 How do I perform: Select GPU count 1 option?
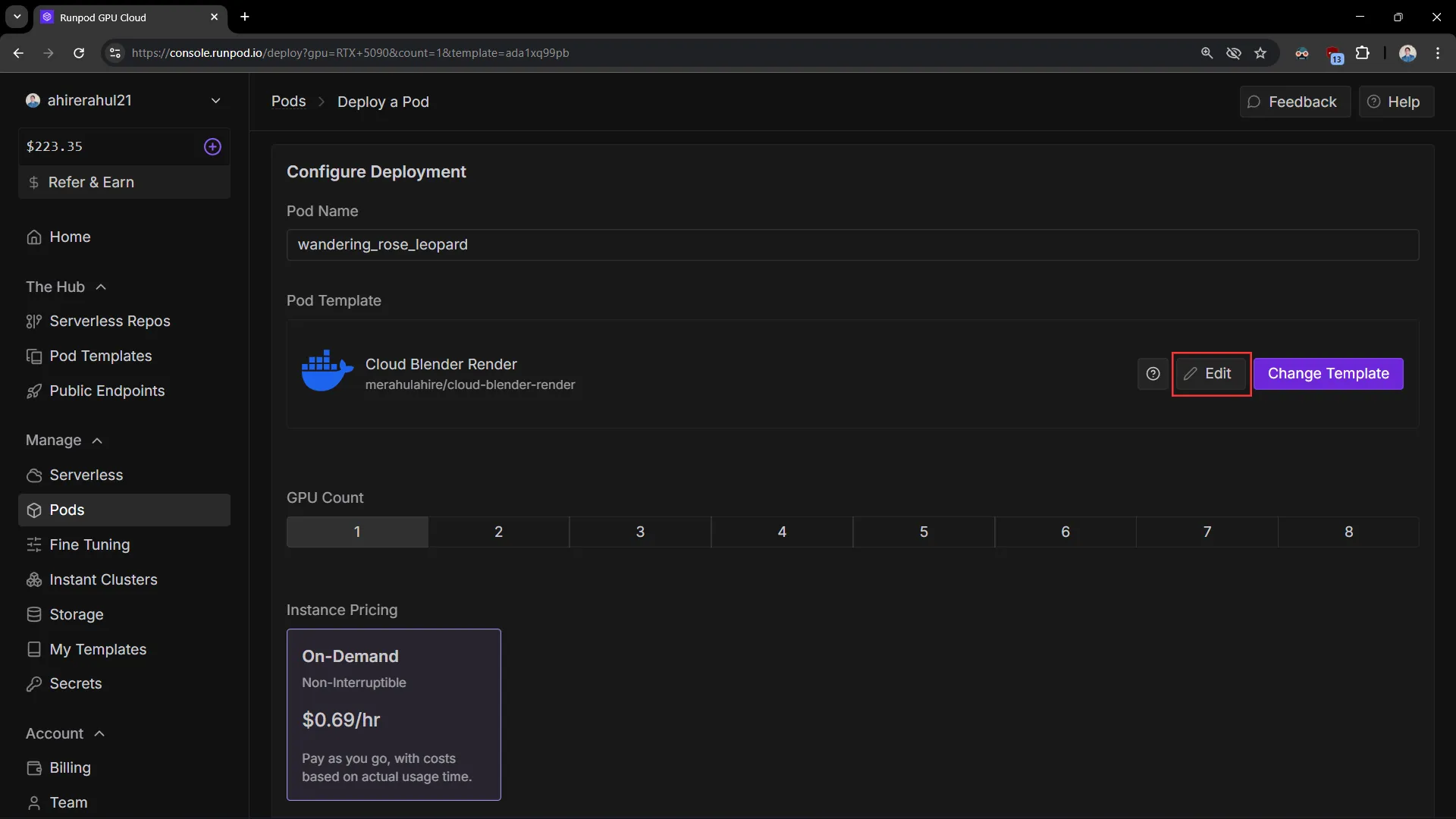click(357, 532)
